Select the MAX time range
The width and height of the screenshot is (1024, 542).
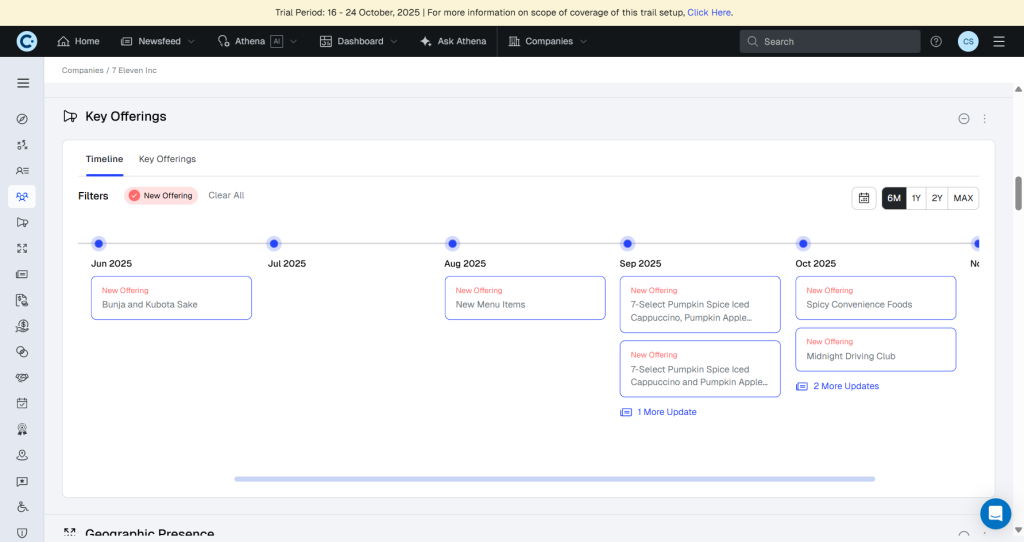(x=963, y=198)
